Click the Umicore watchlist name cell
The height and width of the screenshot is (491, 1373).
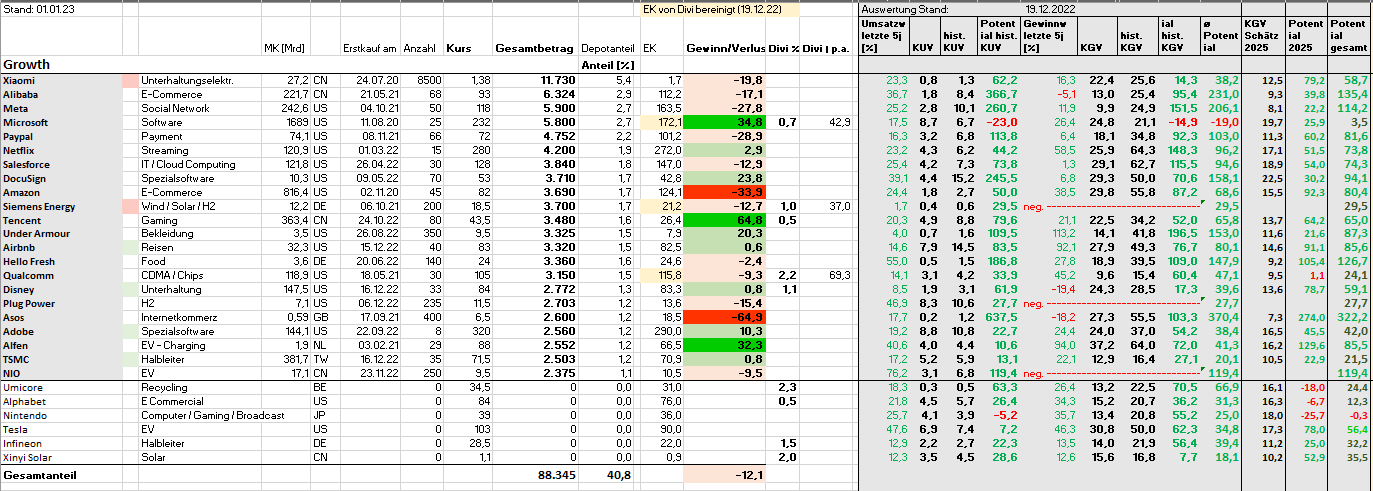click(x=60, y=388)
